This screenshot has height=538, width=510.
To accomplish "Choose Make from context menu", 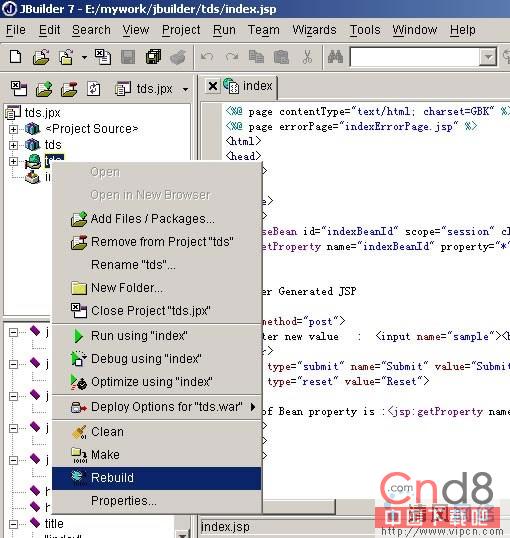I will 157,455.
